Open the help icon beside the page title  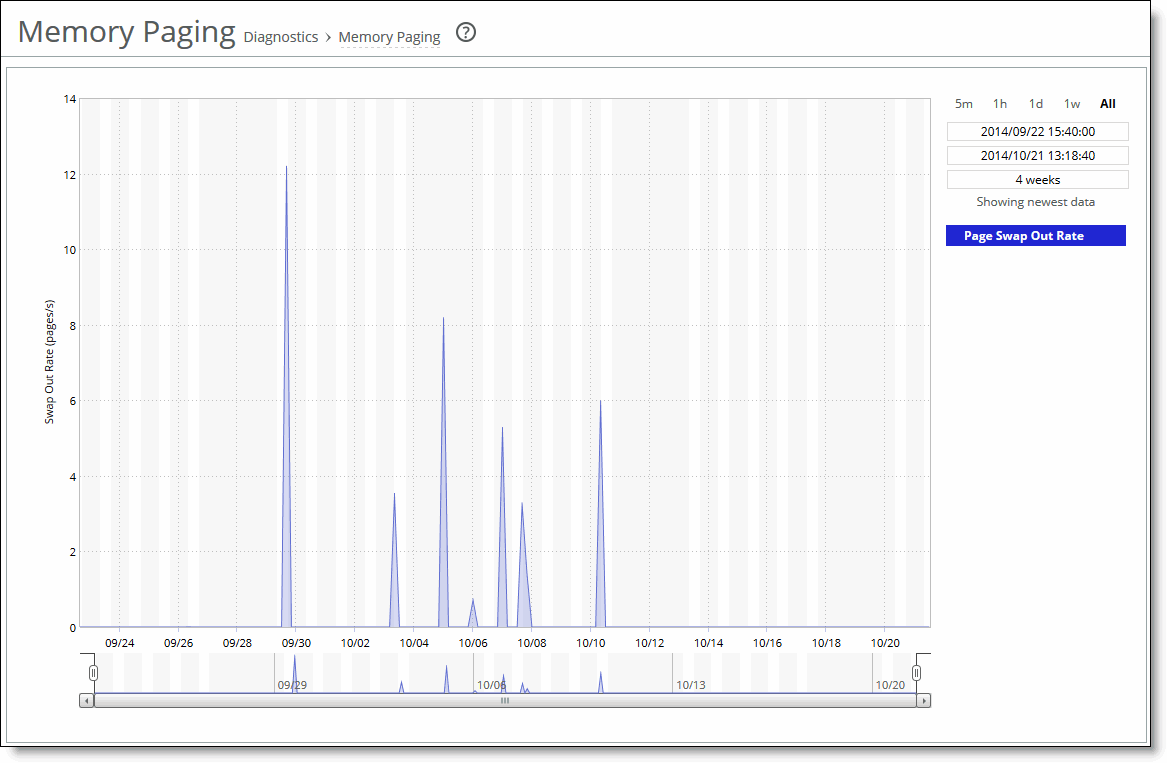pos(465,32)
